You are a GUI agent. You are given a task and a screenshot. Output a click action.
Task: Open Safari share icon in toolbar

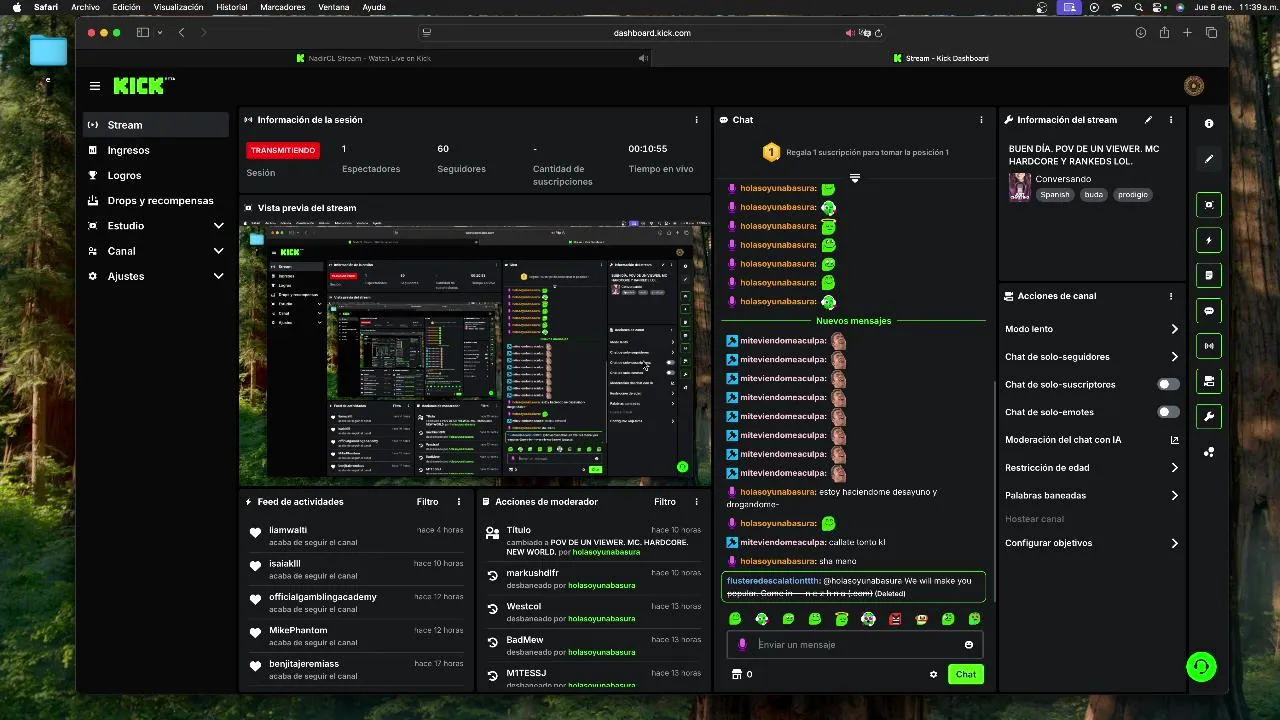[1164, 33]
